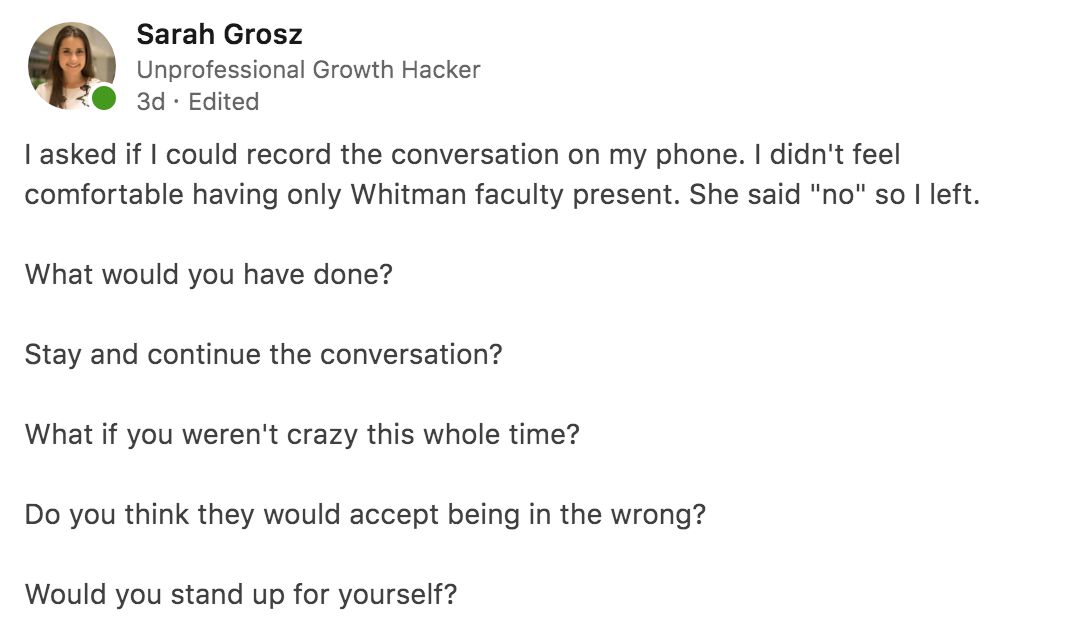The height and width of the screenshot is (620, 1080).
Task: Click "What if you weren't crazy" line
Action: [302, 435]
